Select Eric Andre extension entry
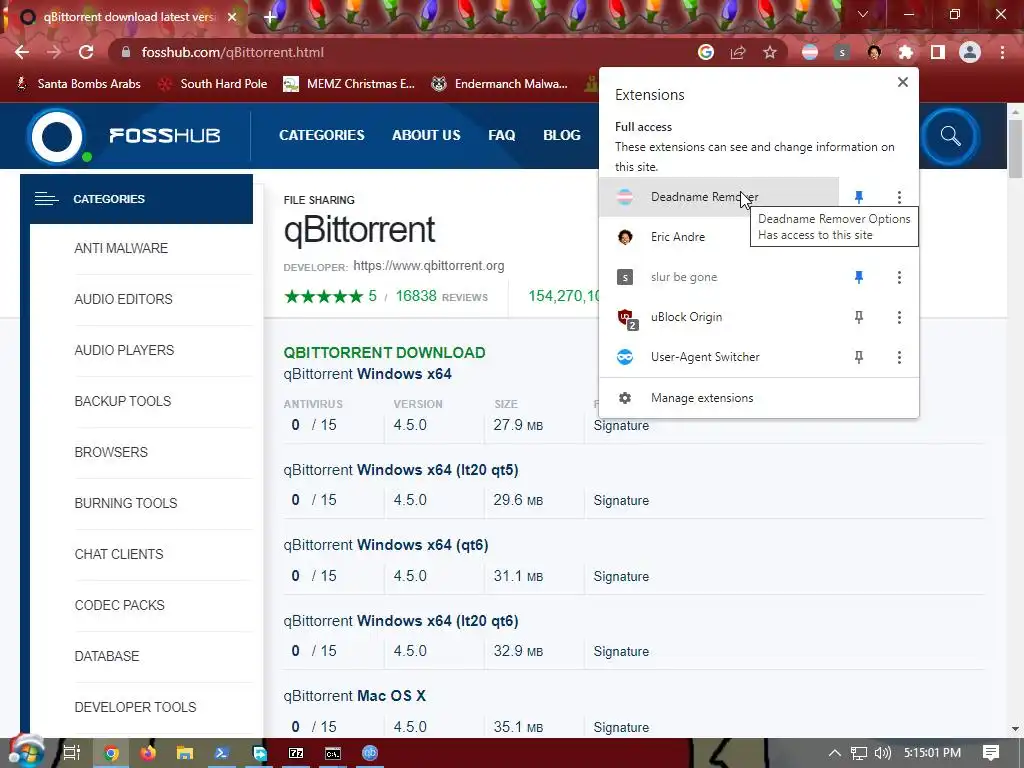The height and width of the screenshot is (768, 1024). coord(718,237)
